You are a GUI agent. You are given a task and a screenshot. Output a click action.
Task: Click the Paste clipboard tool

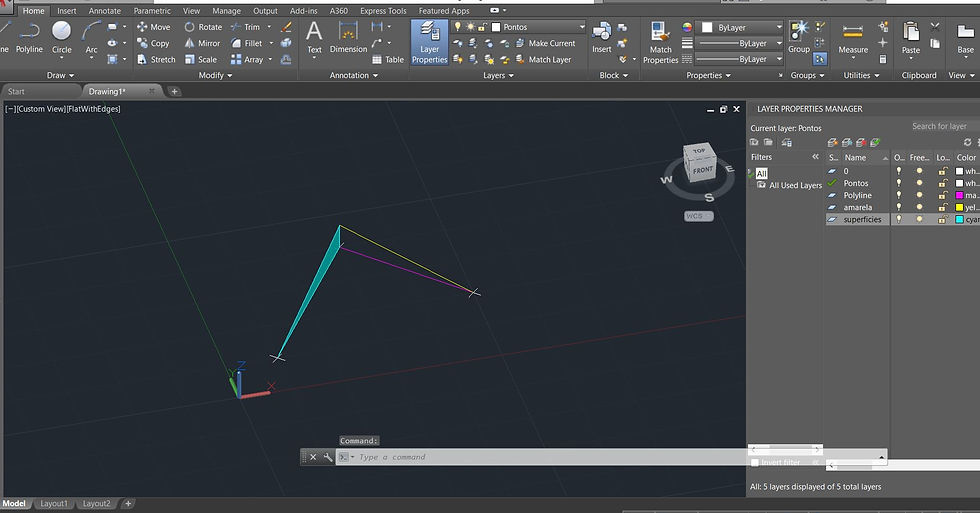click(911, 39)
